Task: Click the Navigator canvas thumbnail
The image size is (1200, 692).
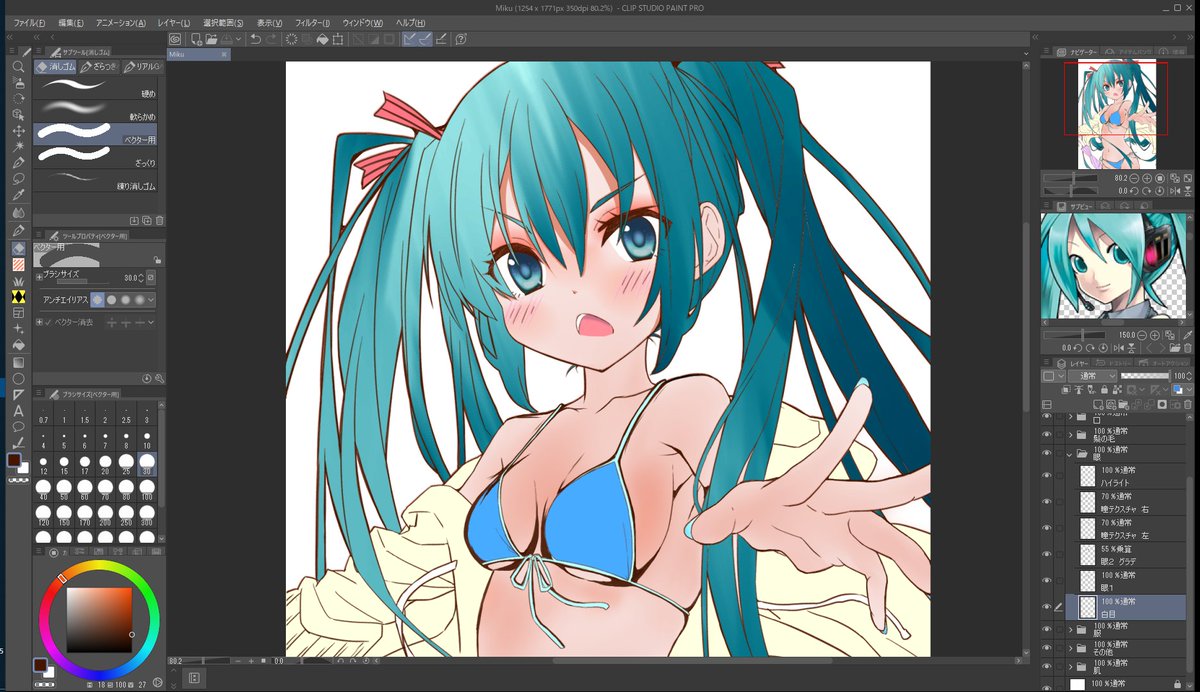Action: pyautogui.click(x=1117, y=115)
